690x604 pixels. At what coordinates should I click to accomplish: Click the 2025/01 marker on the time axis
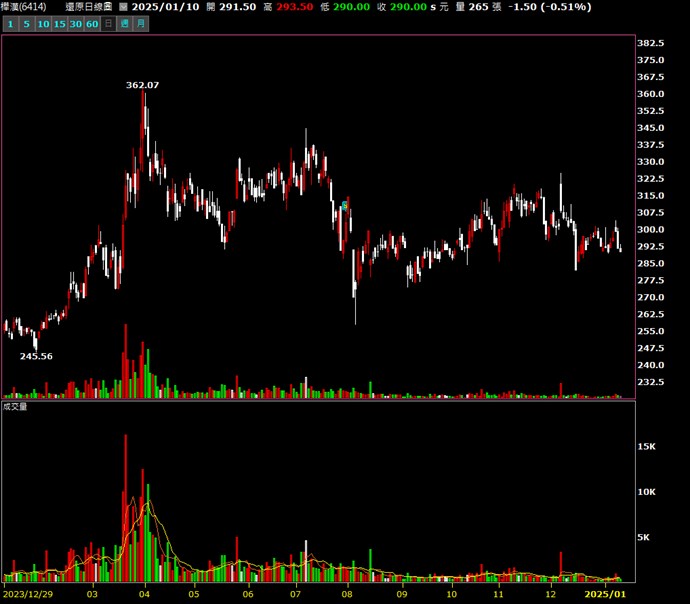coord(604,594)
